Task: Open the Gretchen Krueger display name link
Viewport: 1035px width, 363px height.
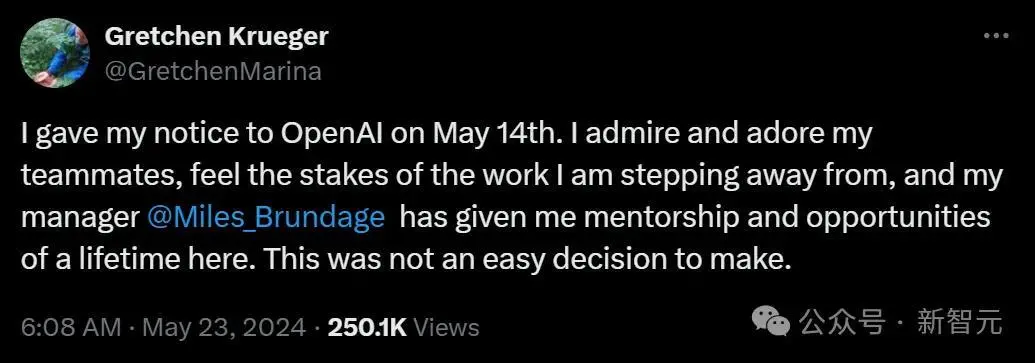Action: point(217,37)
